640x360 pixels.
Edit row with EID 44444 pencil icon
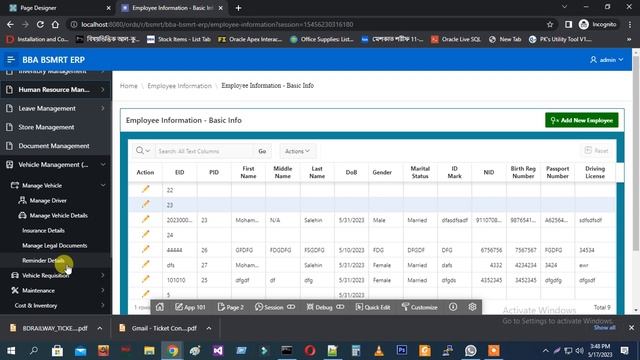pos(145,249)
